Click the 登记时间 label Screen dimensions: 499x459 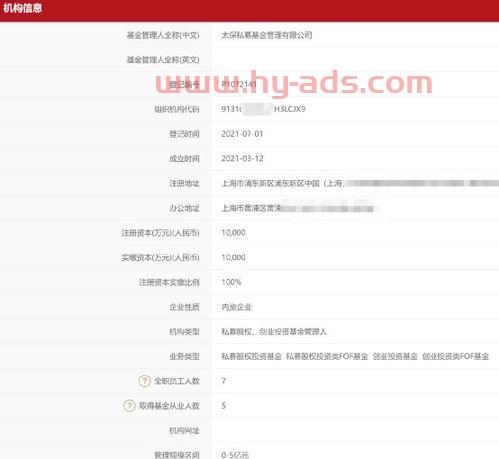tap(184, 134)
